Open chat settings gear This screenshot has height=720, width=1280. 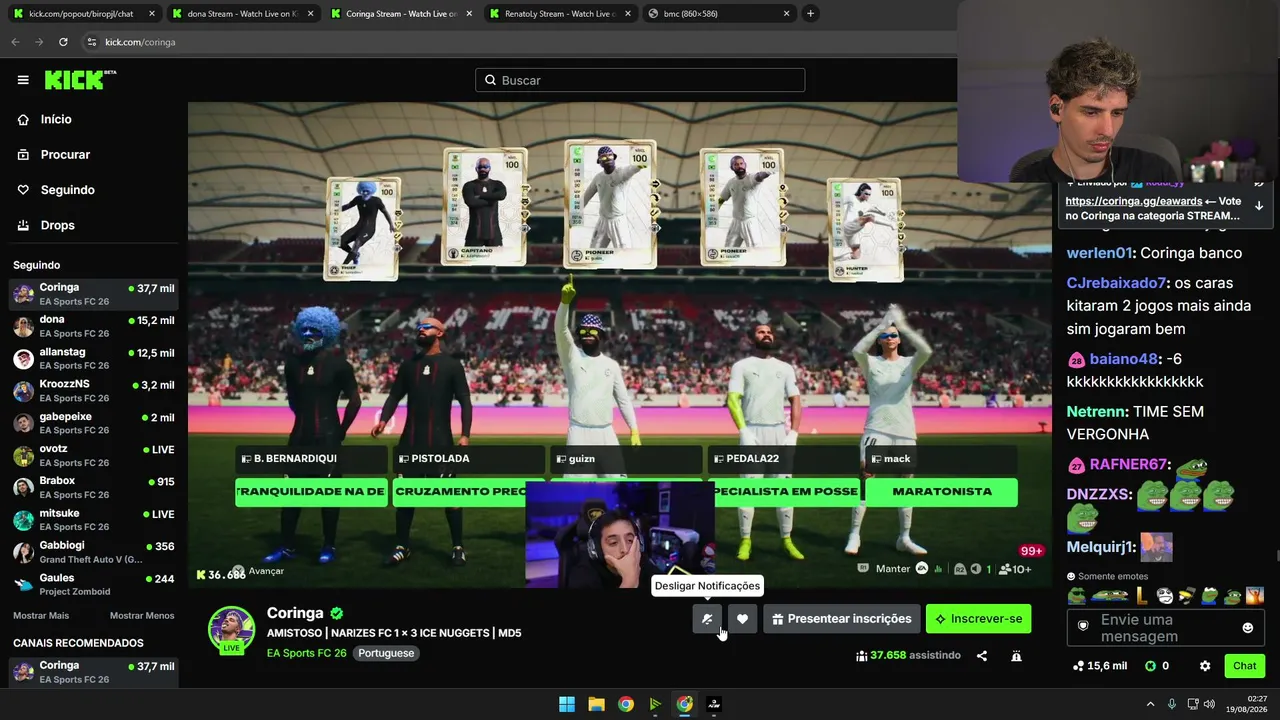(x=1205, y=666)
